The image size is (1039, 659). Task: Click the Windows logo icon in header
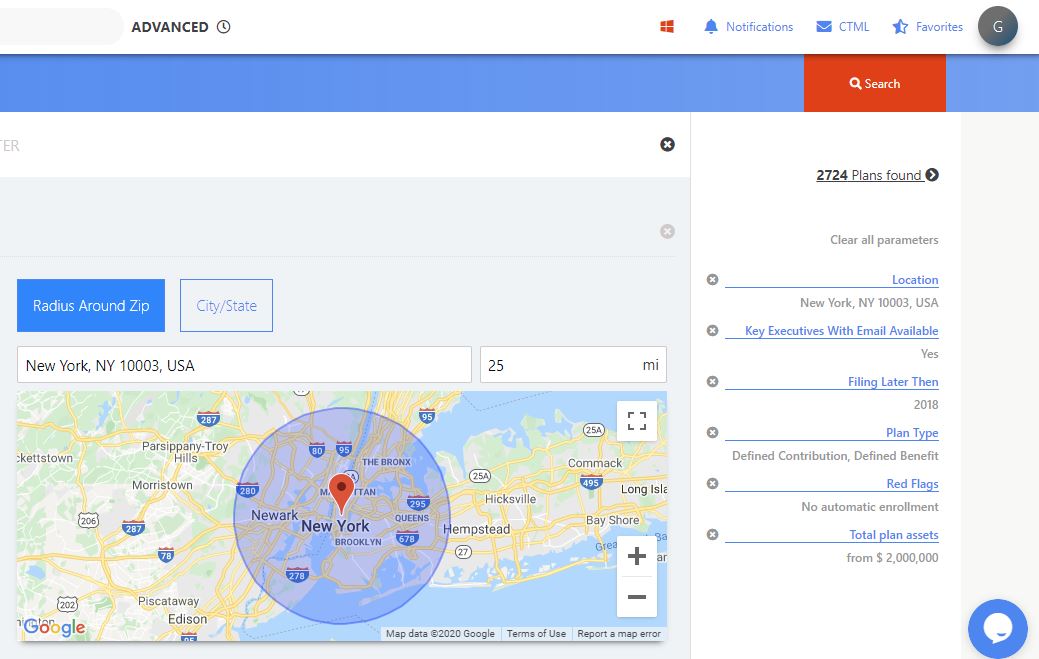[x=667, y=27]
